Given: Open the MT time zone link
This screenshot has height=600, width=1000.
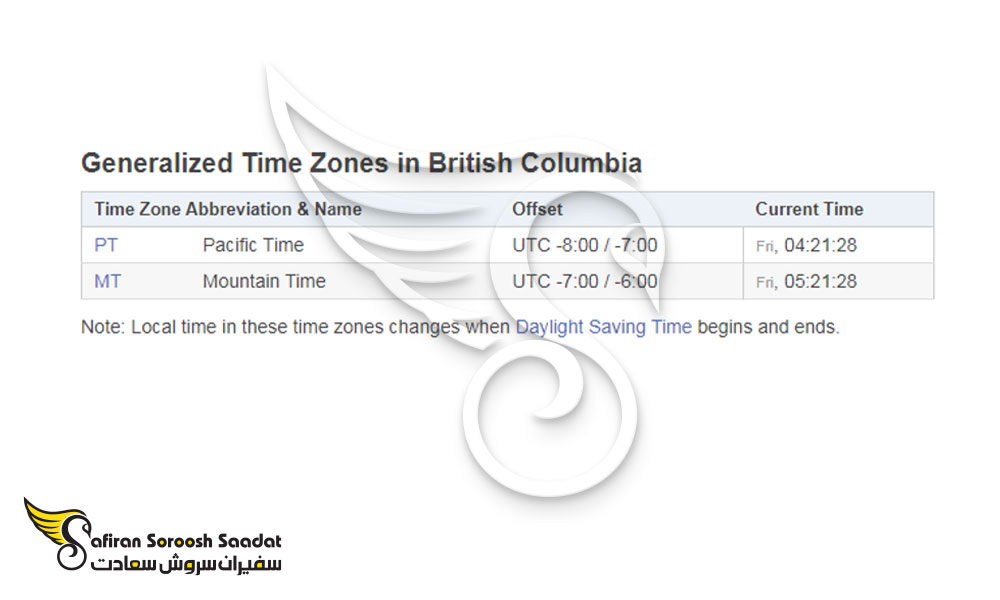Looking at the screenshot, I should click(x=107, y=281).
